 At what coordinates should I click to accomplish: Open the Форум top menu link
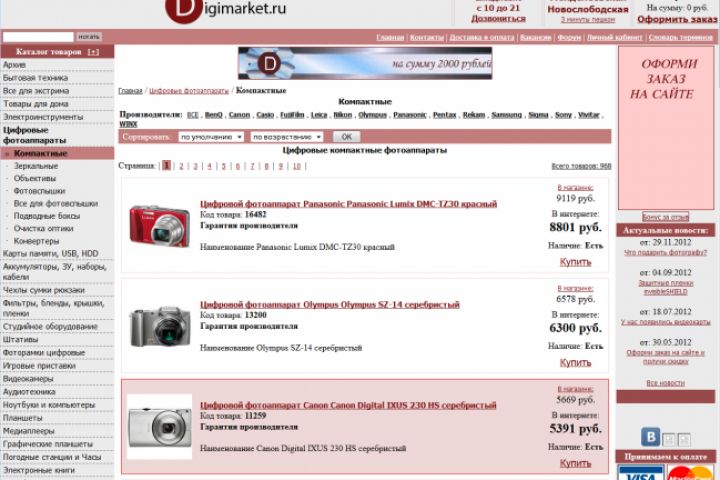[x=569, y=38]
